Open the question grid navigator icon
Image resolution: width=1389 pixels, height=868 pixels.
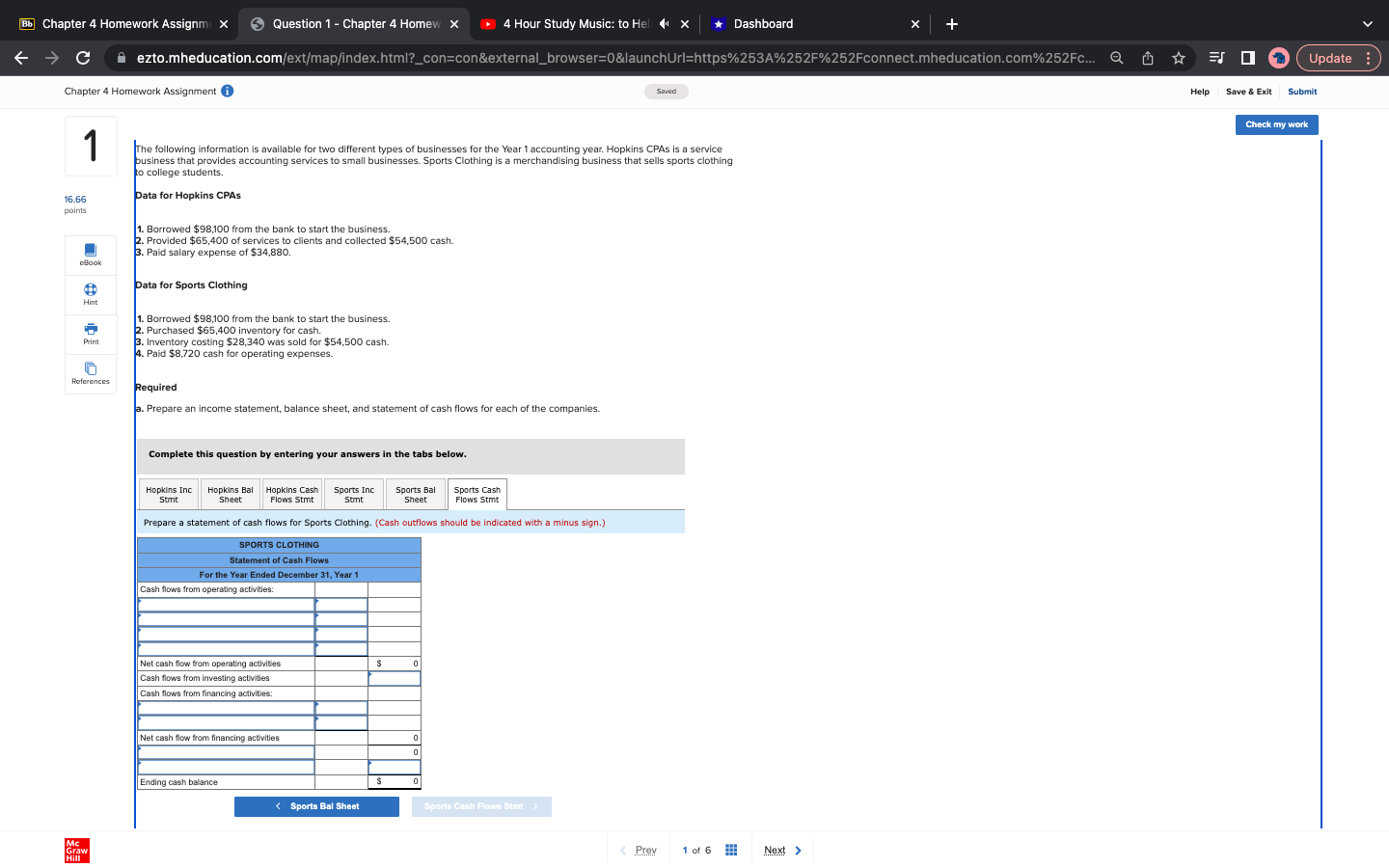(731, 850)
